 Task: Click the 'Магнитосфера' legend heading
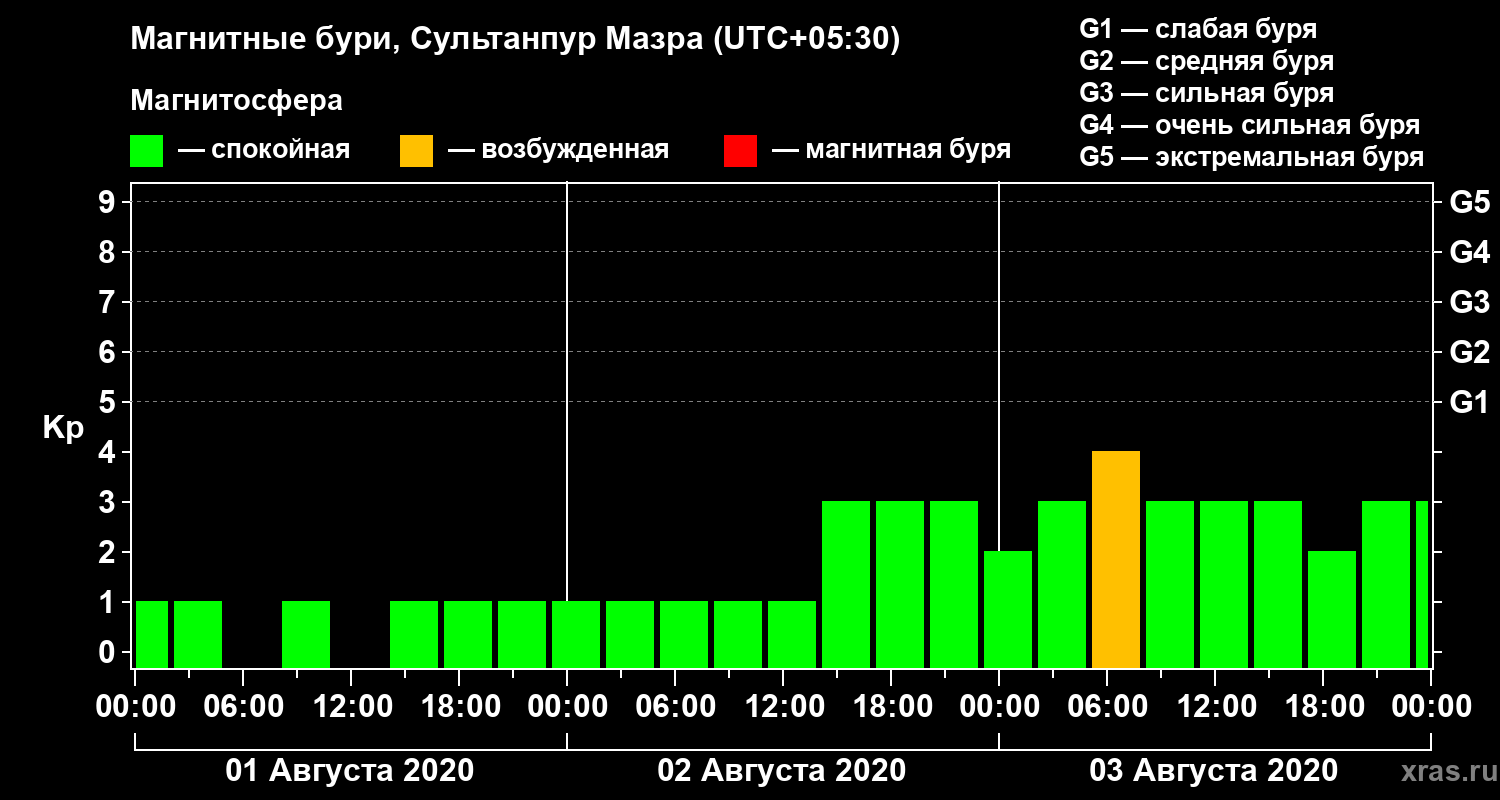click(236, 101)
